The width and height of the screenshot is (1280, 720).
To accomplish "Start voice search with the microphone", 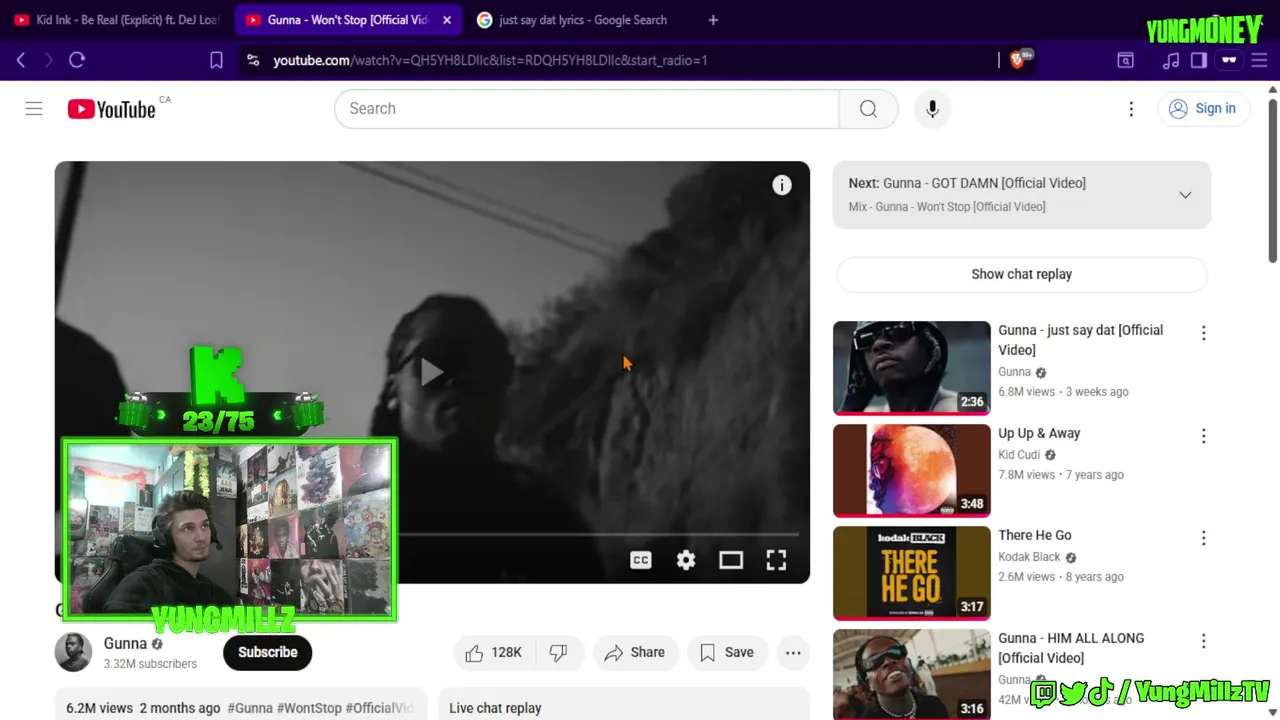I will click(x=932, y=109).
